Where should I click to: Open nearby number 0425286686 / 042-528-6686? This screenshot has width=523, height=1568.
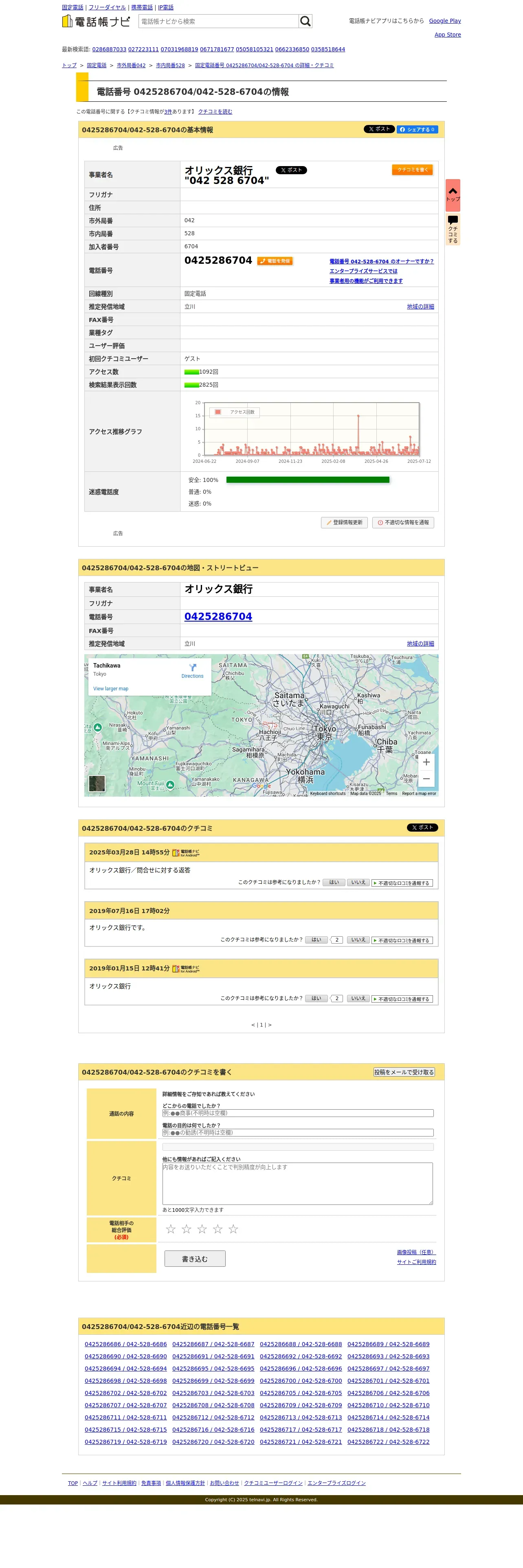tap(125, 1344)
